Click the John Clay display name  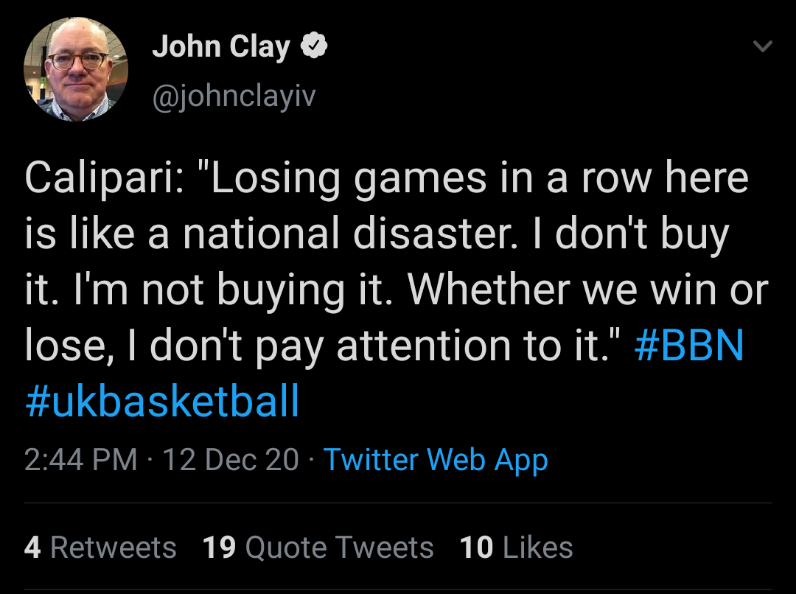click(220, 47)
